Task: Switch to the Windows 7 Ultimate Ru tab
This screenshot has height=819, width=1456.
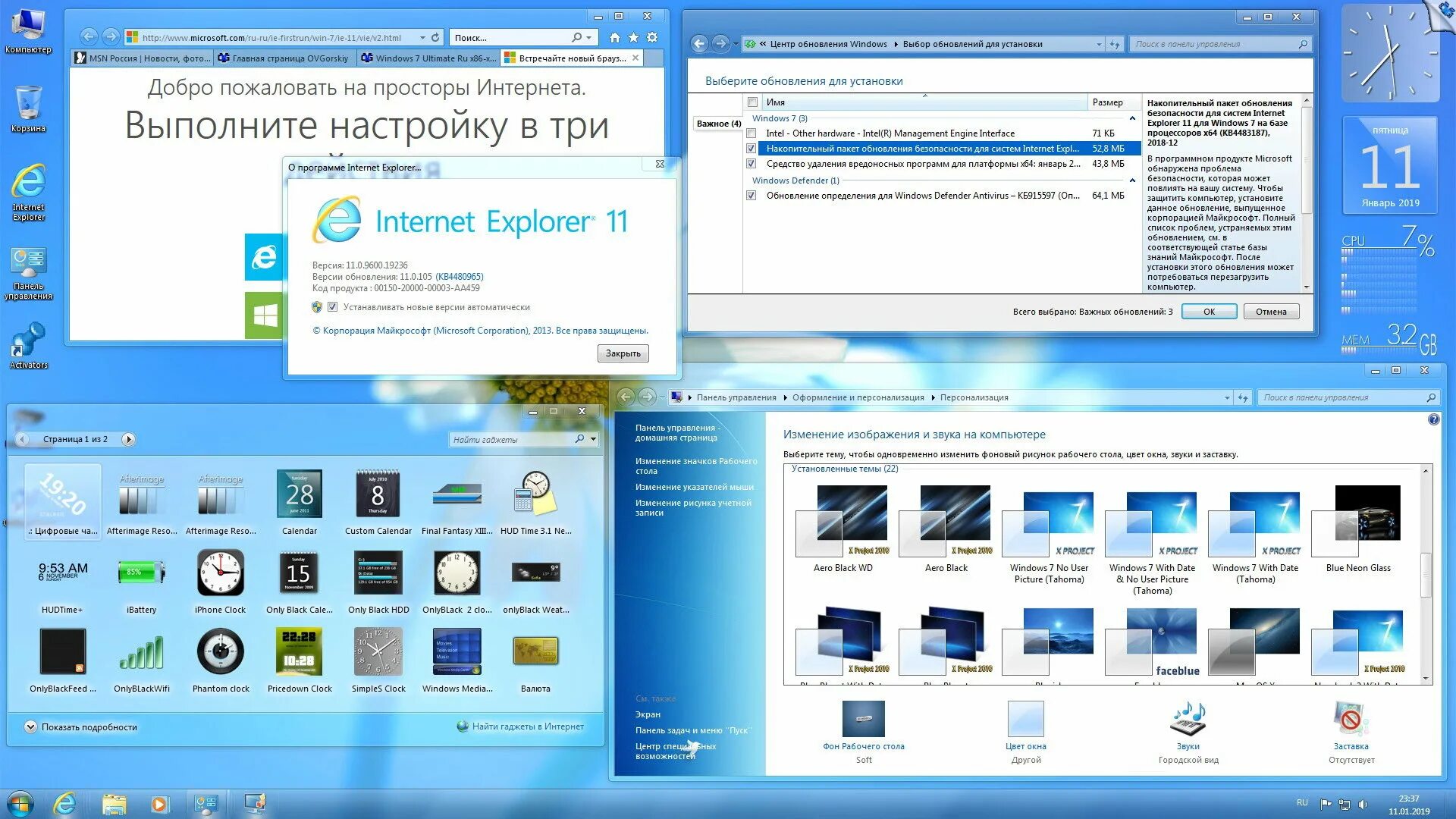Action: [429, 58]
